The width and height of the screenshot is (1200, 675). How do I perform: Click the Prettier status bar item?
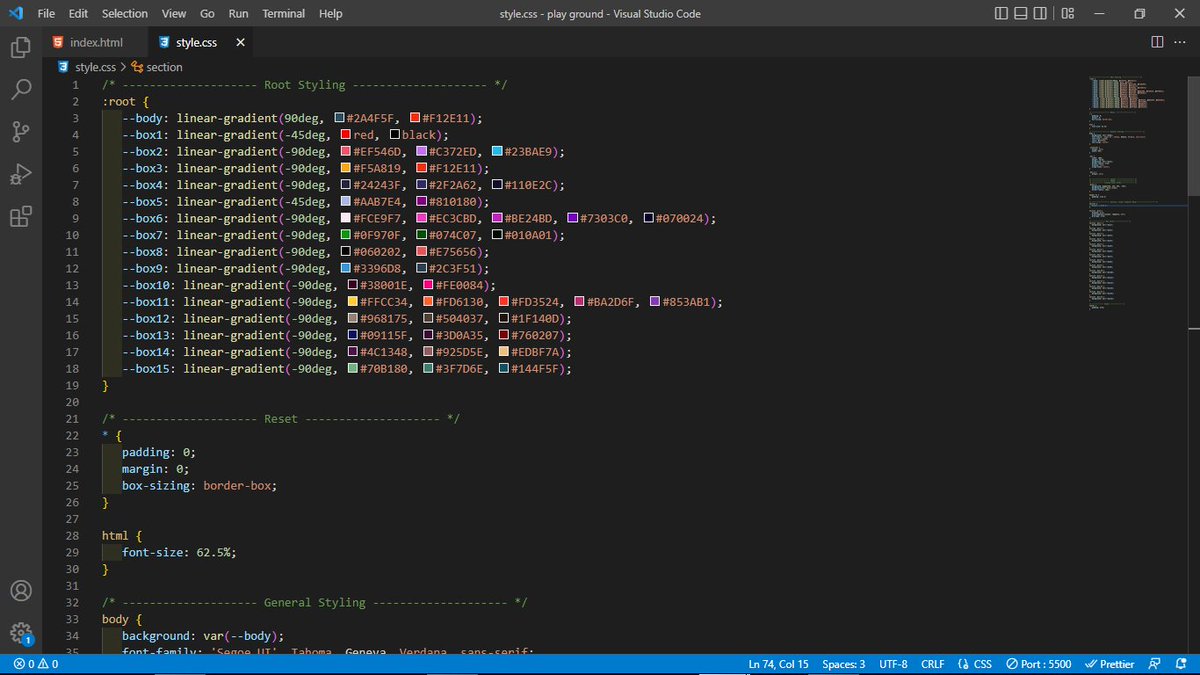tap(1109, 663)
